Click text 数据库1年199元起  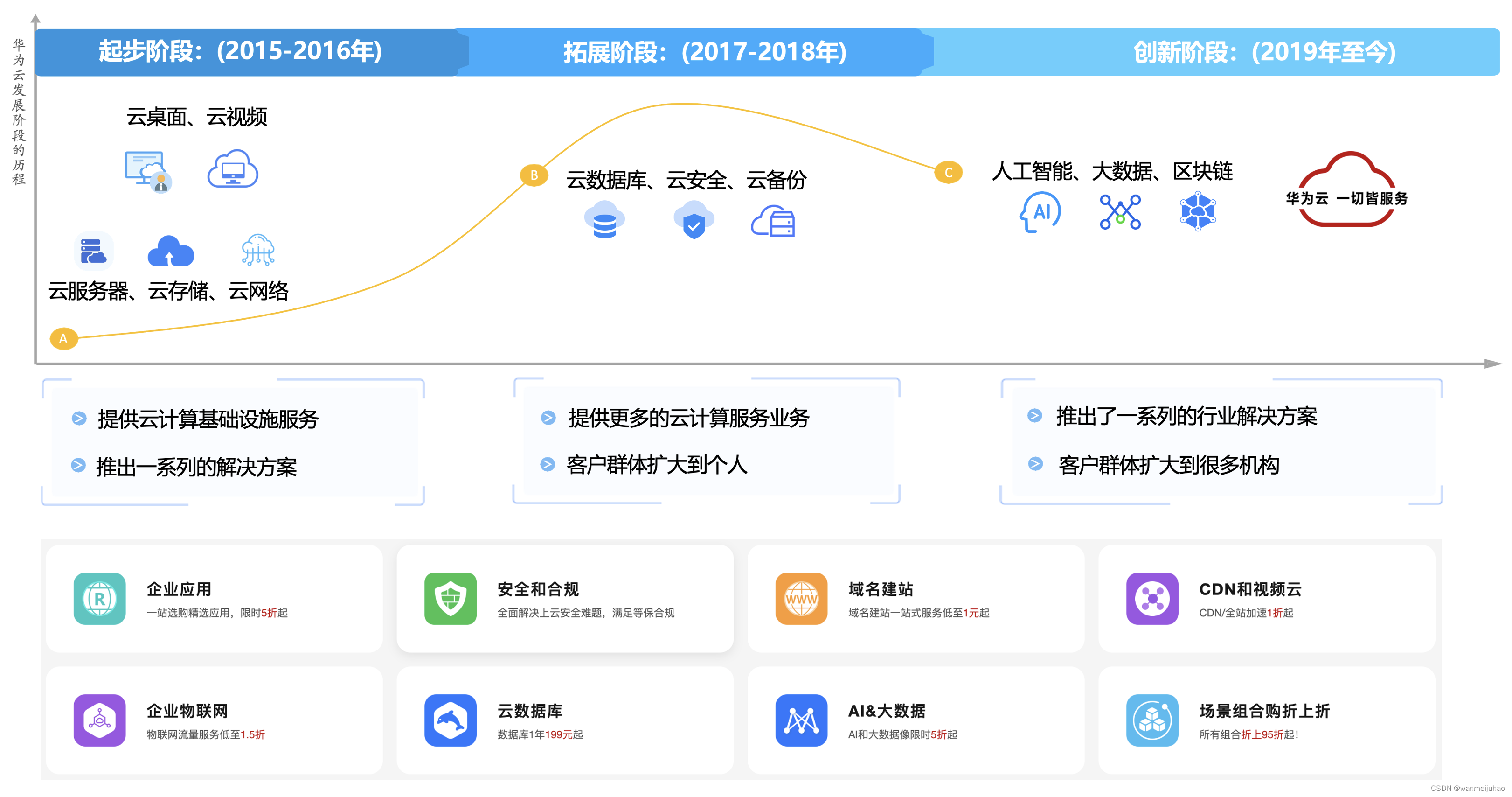coord(540,735)
